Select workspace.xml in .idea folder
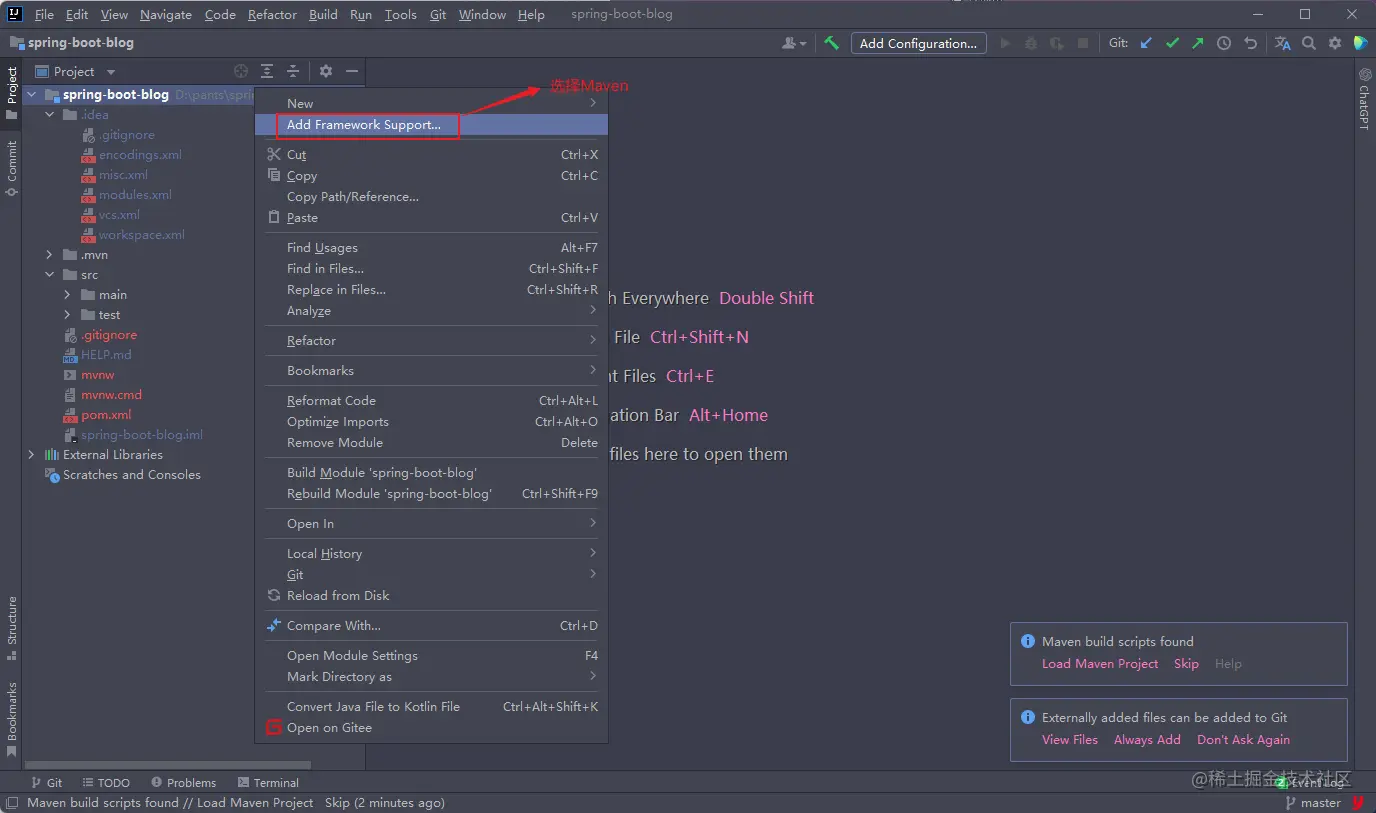The width and height of the screenshot is (1376, 813). (142, 235)
